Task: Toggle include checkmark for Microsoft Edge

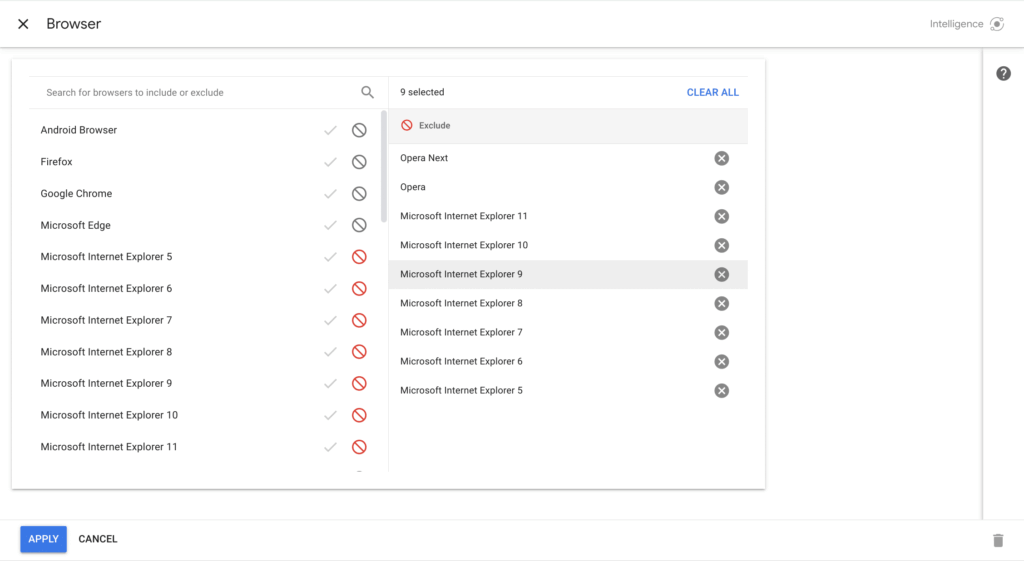Action: 330,225
